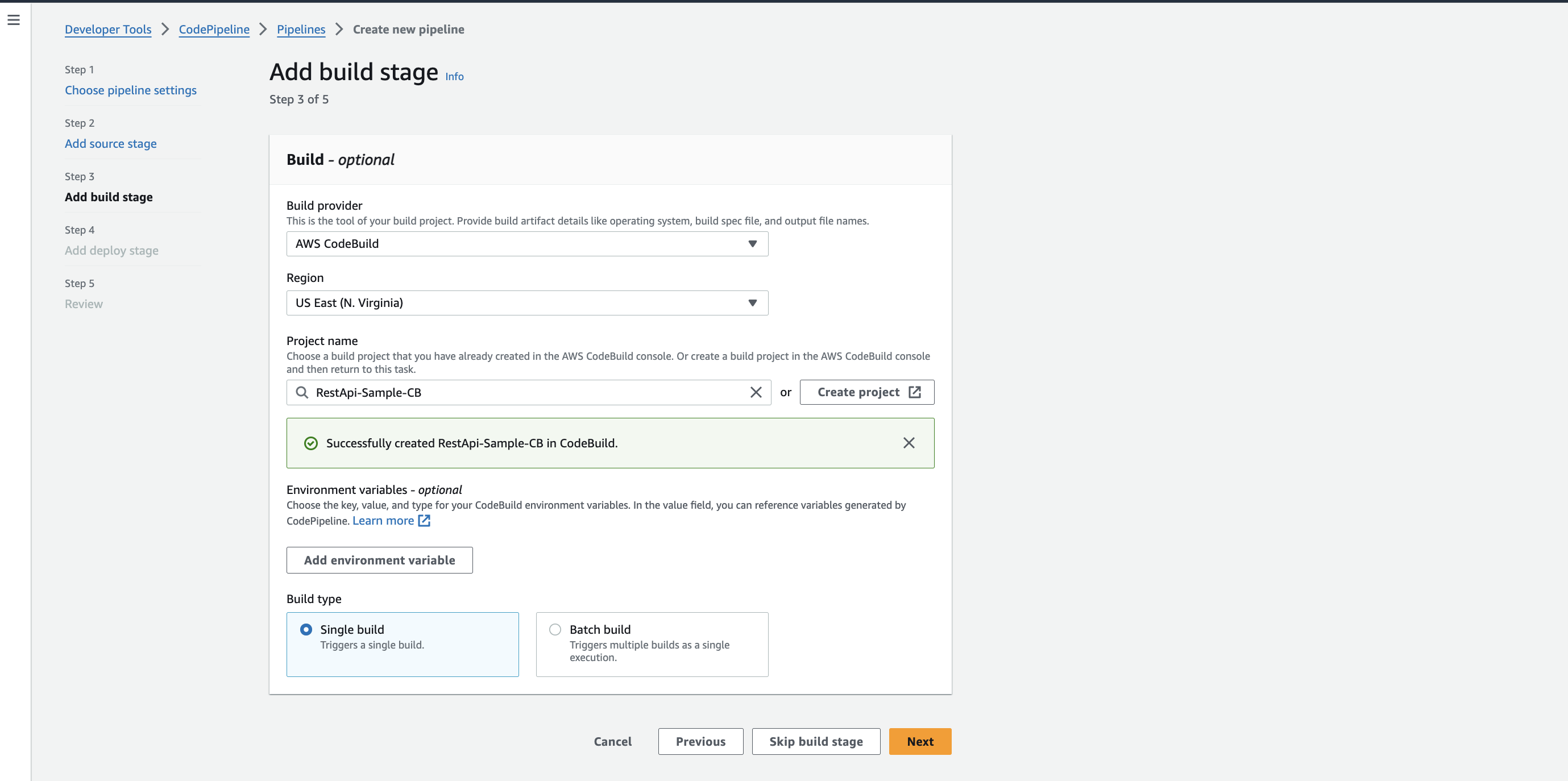Viewport: 1568px width, 781px height.
Task: Expand the Build provider dropdown
Action: pyautogui.click(x=526, y=244)
